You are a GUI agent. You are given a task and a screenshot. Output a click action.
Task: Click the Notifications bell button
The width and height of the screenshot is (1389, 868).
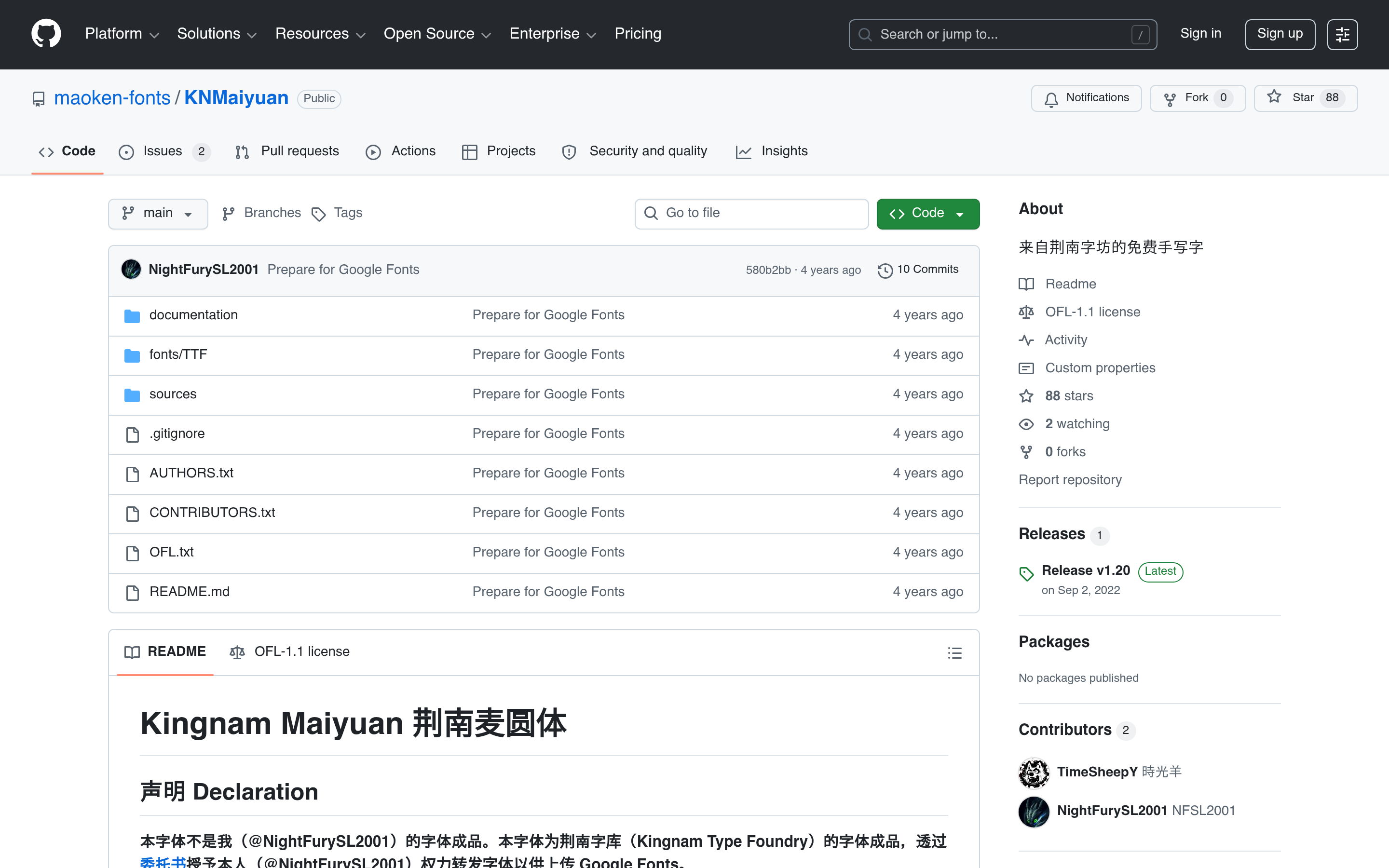[x=1086, y=98]
